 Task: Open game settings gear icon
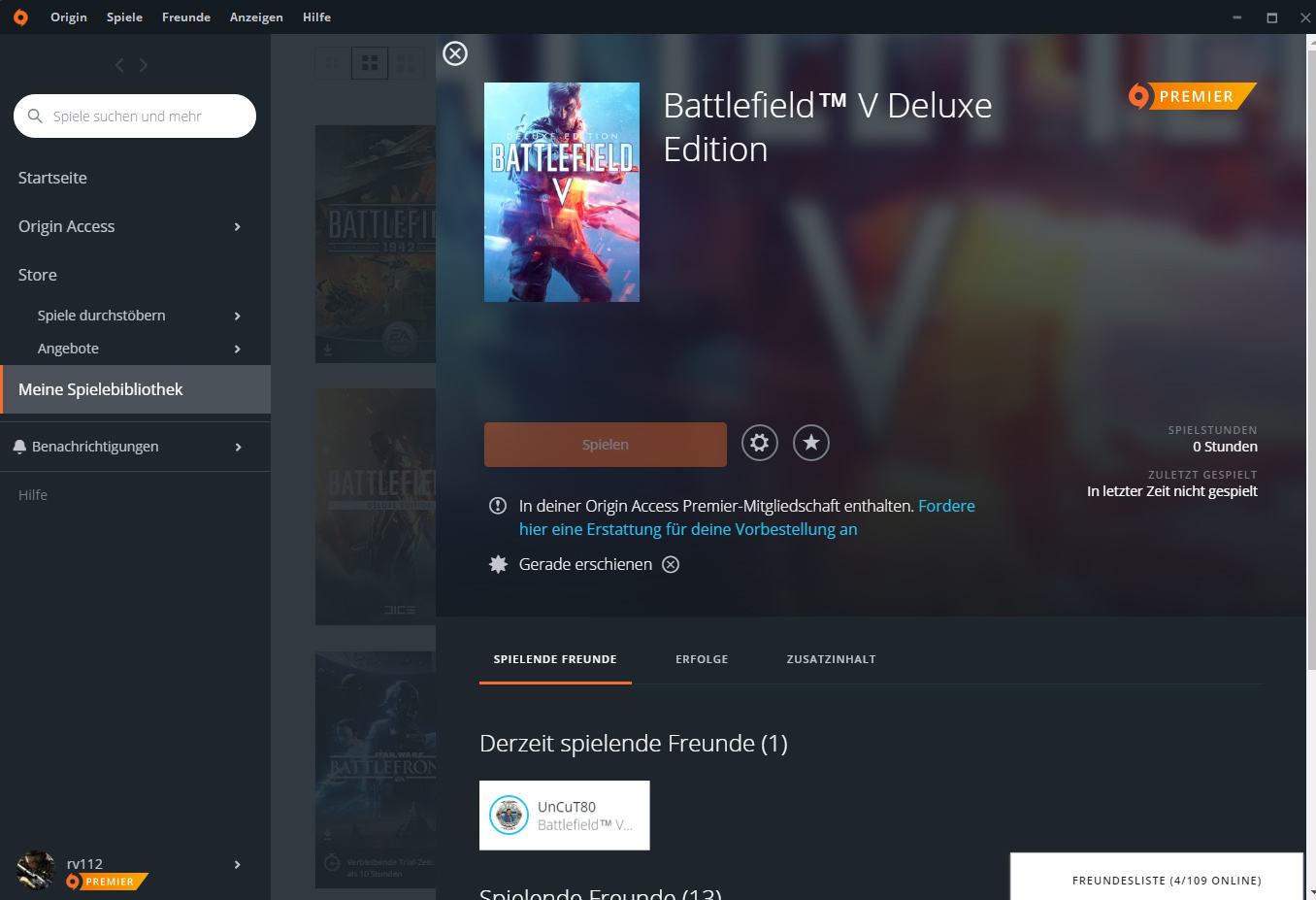(x=760, y=443)
